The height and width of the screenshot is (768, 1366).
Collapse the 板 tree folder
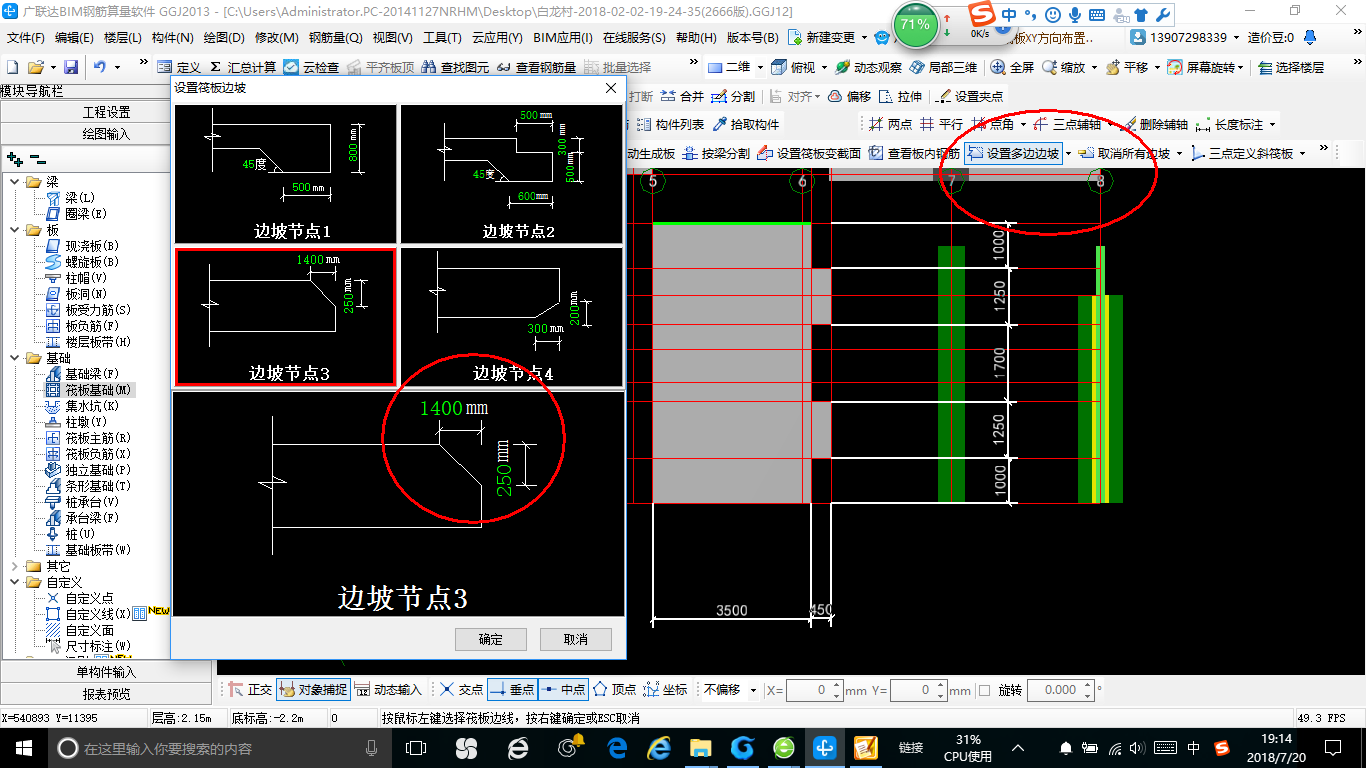(14, 230)
